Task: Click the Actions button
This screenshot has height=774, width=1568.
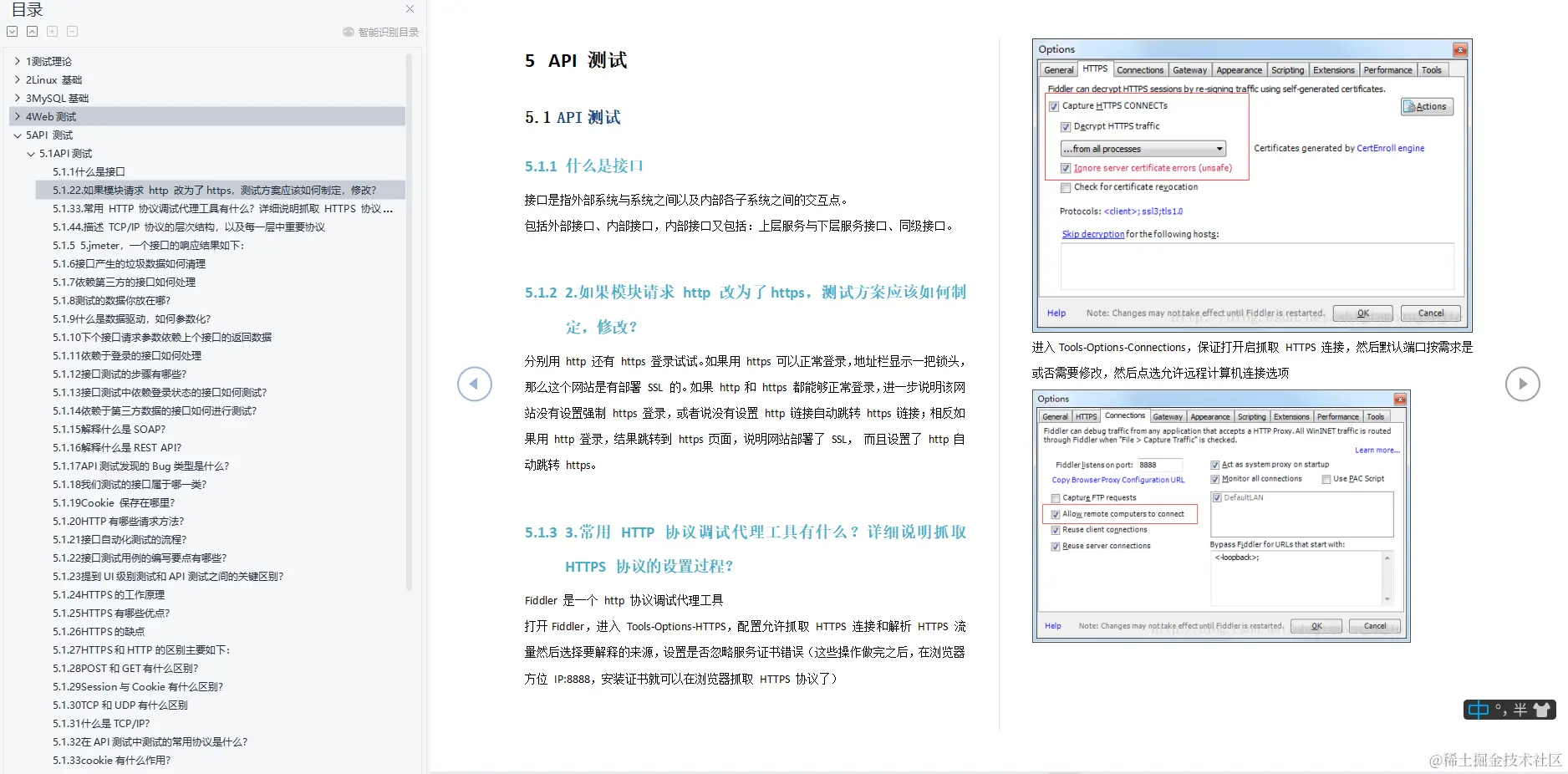Action: click(1427, 106)
